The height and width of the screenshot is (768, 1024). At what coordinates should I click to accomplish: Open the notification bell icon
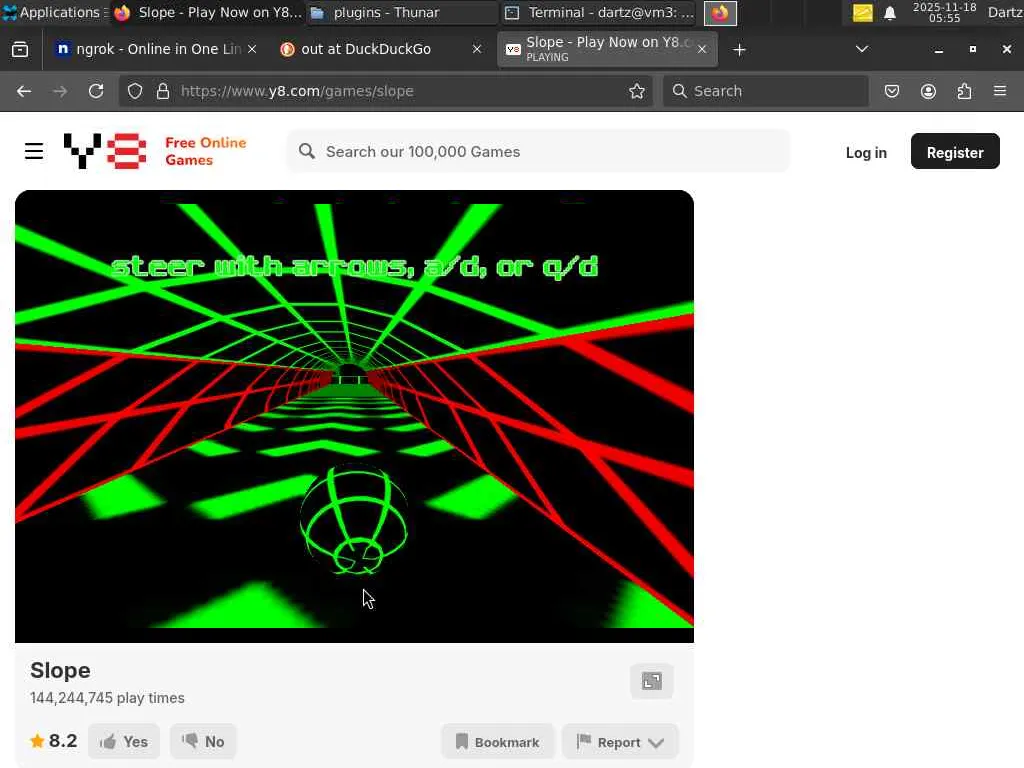pyautogui.click(x=889, y=13)
